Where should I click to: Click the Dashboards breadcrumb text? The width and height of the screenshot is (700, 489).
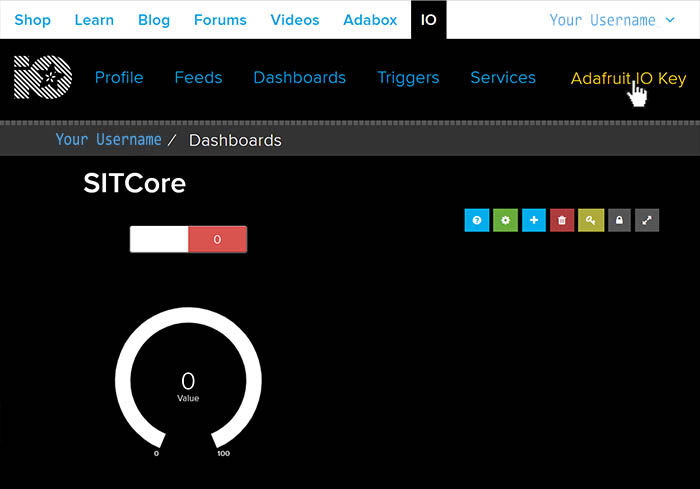pyautogui.click(x=235, y=141)
